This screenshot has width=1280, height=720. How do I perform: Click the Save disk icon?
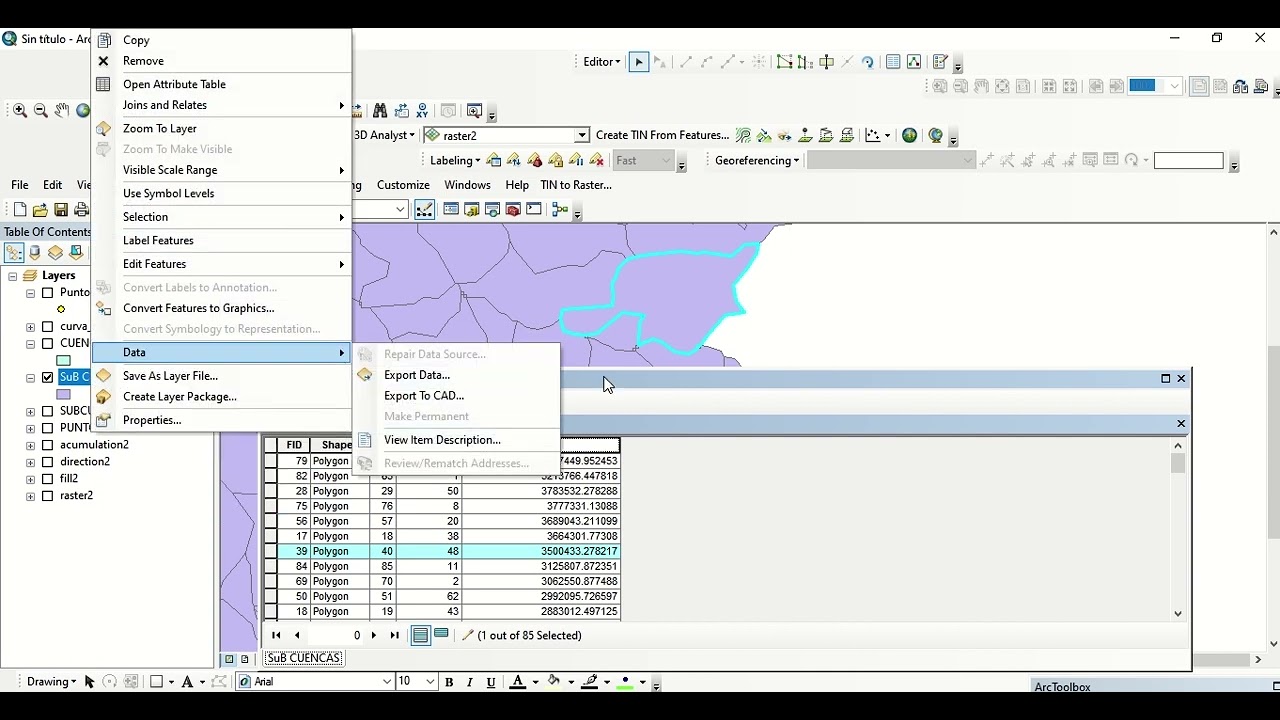(x=61, y=210)
